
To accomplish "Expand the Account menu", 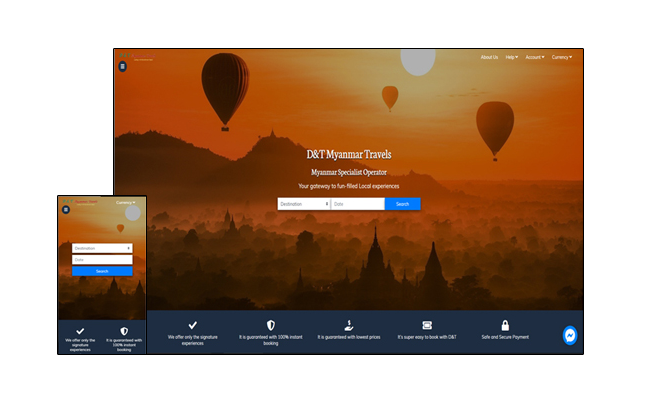I will coord(535,57).
